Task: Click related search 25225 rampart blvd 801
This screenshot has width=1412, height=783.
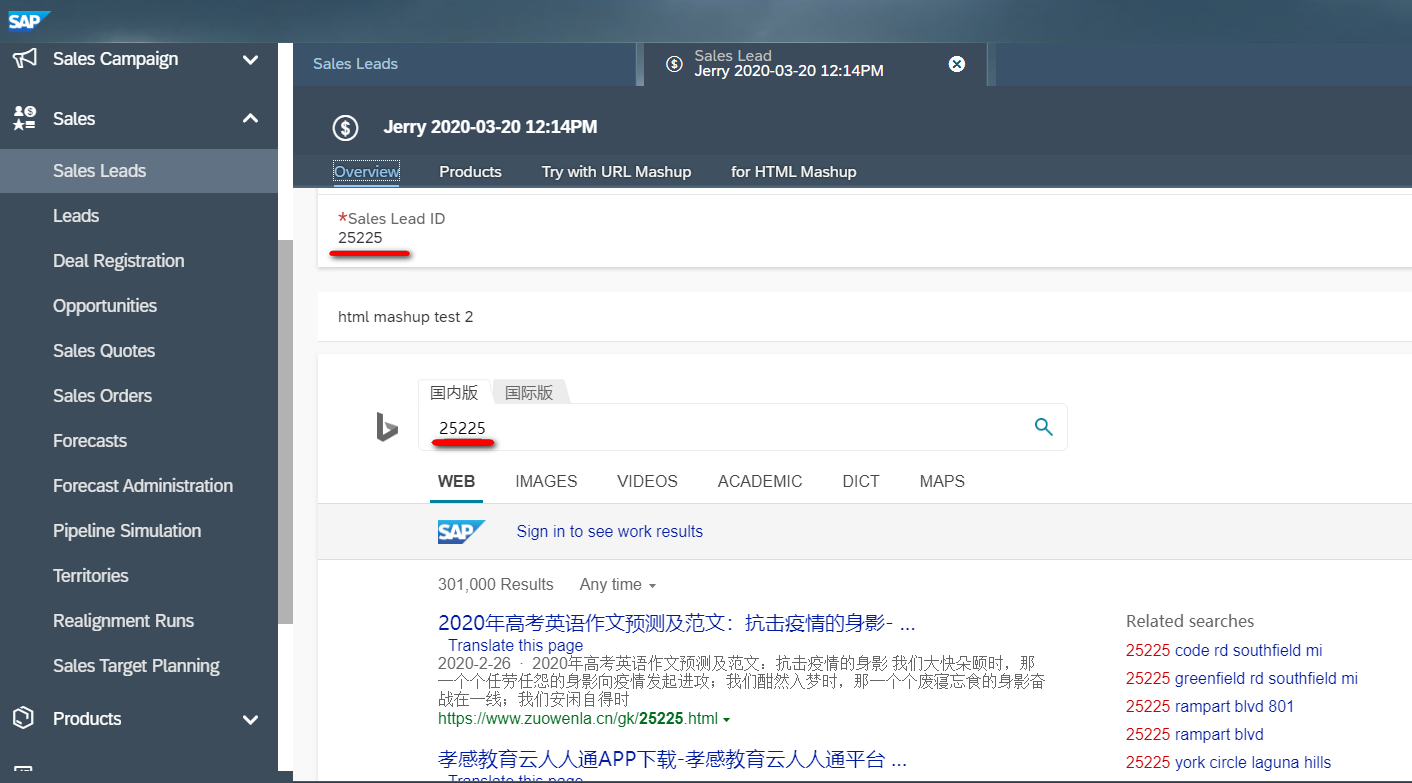Action: pyautogui.click(x=1210, y=707)
